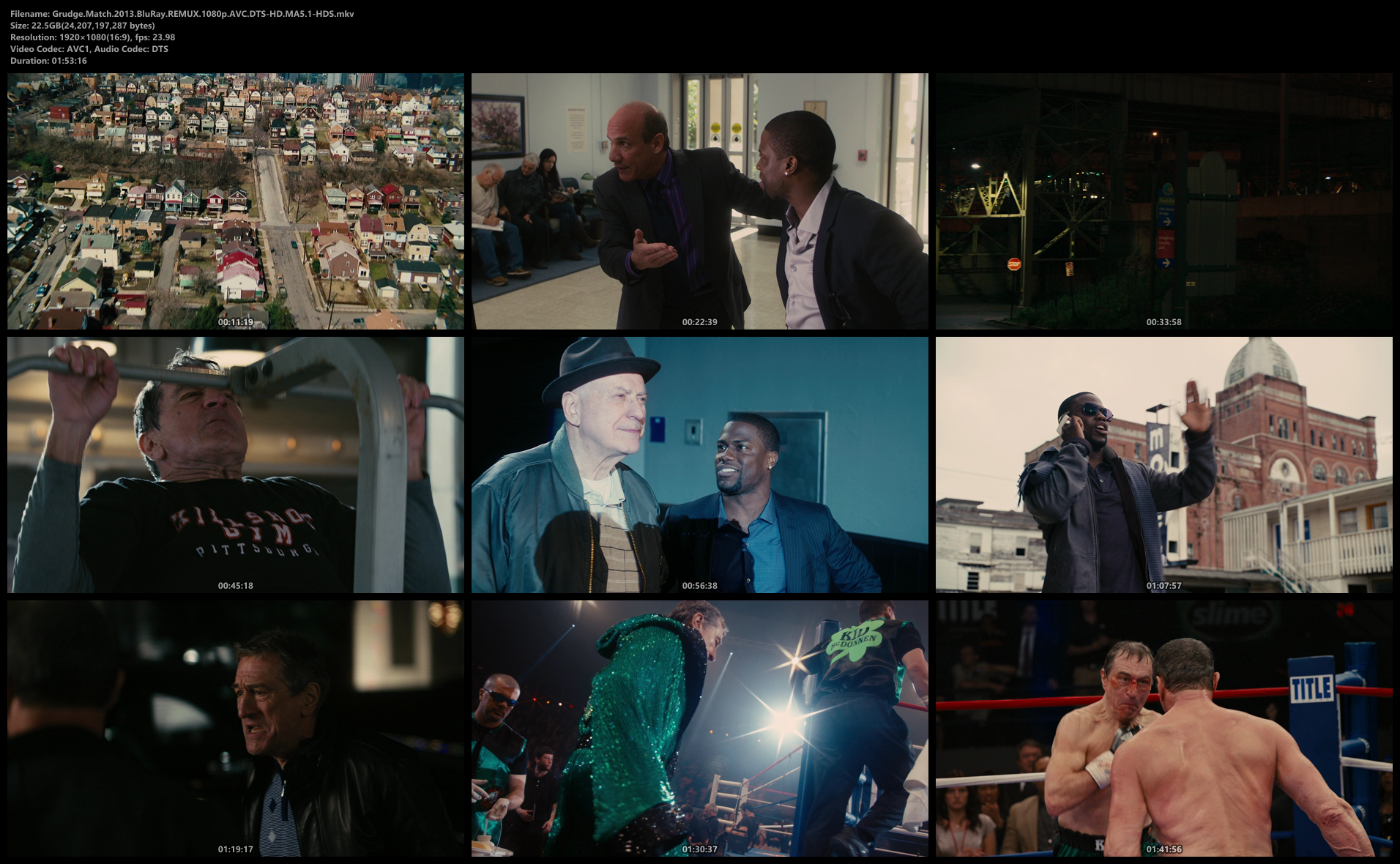Click the Resolution 1920×1080 info line
Viewport: 1400px width, 864px height.
click(x=93, y=37)
